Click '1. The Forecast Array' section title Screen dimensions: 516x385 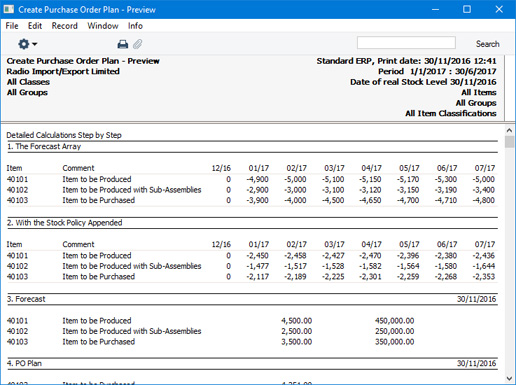point(44,146)
